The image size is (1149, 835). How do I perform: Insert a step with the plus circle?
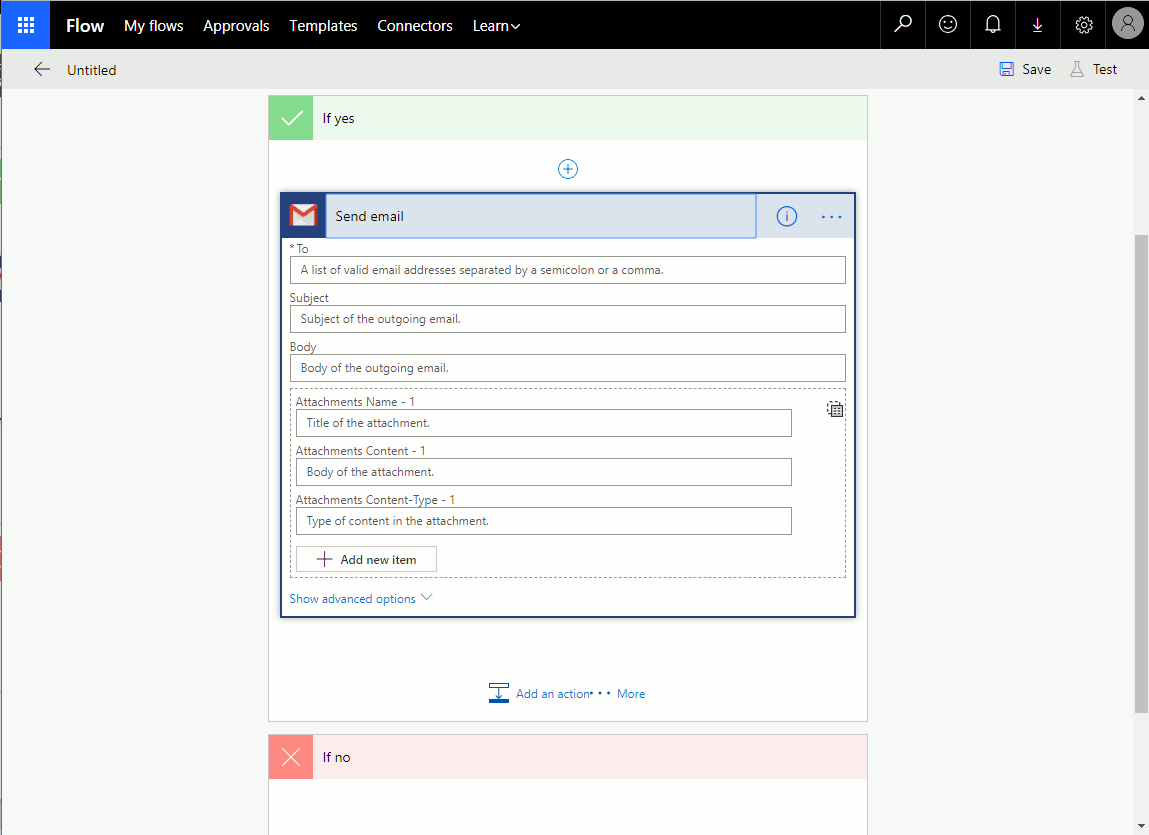point(568,169)
